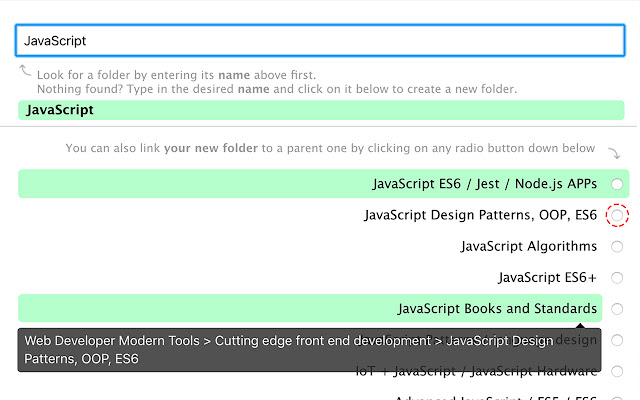Select radio button for JavaScript Algorithms
This screenshot has height=400, width=640.
click(617, 247)
